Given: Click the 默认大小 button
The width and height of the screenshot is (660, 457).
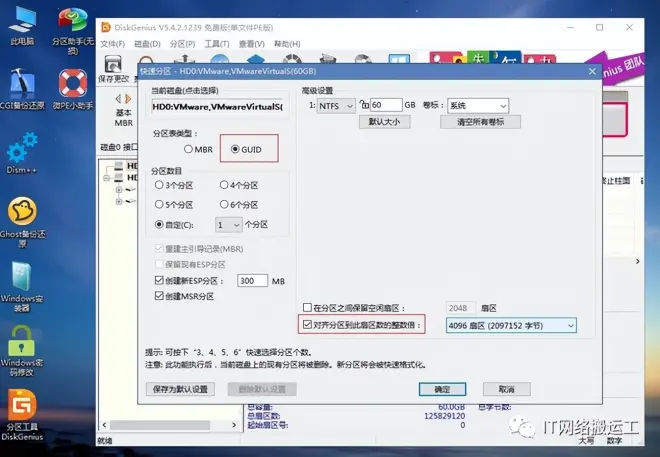Looking at the screenshot, I should [384, 122].
